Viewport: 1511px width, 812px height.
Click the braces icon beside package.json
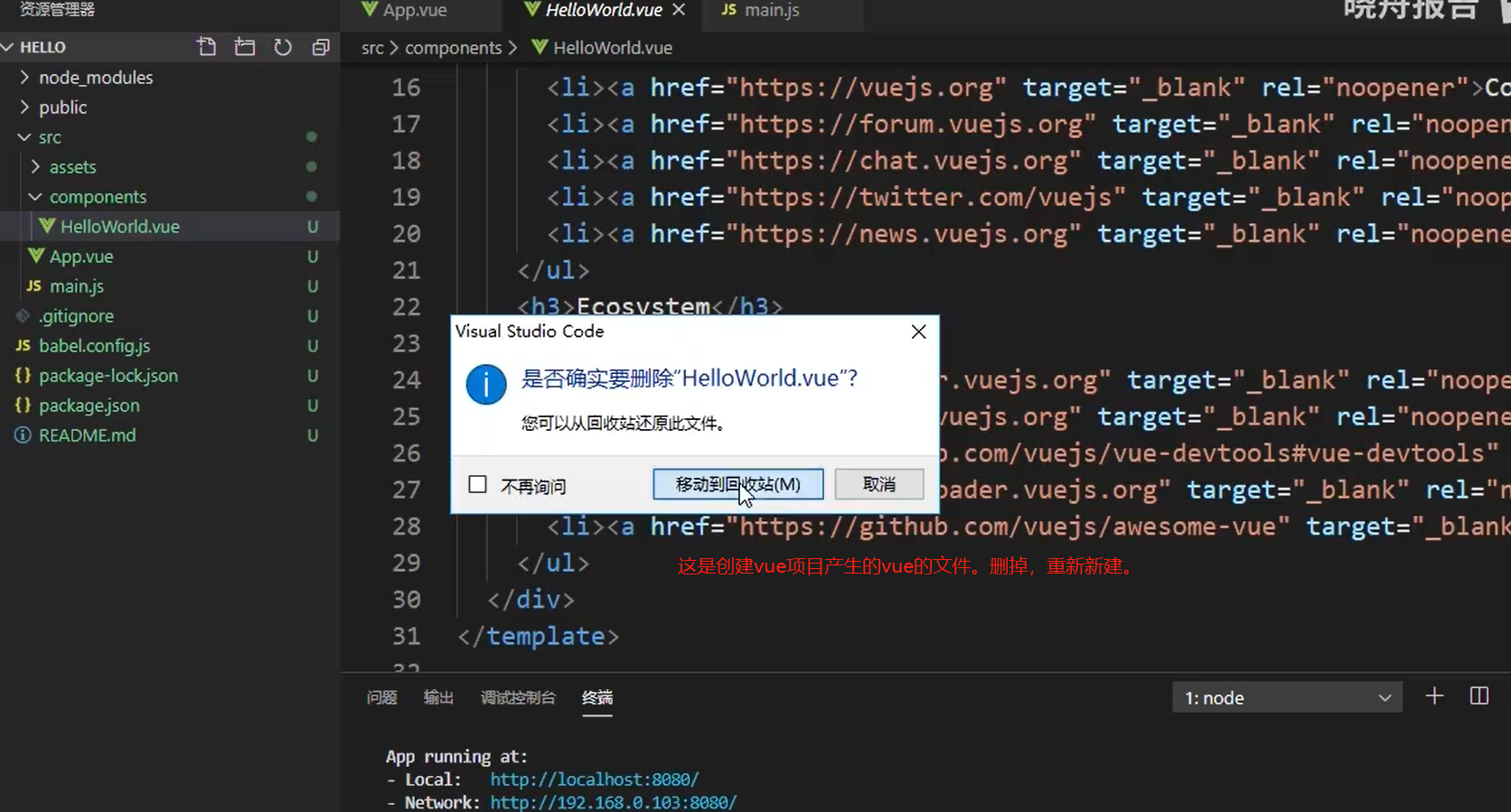(x=23, y=406)
